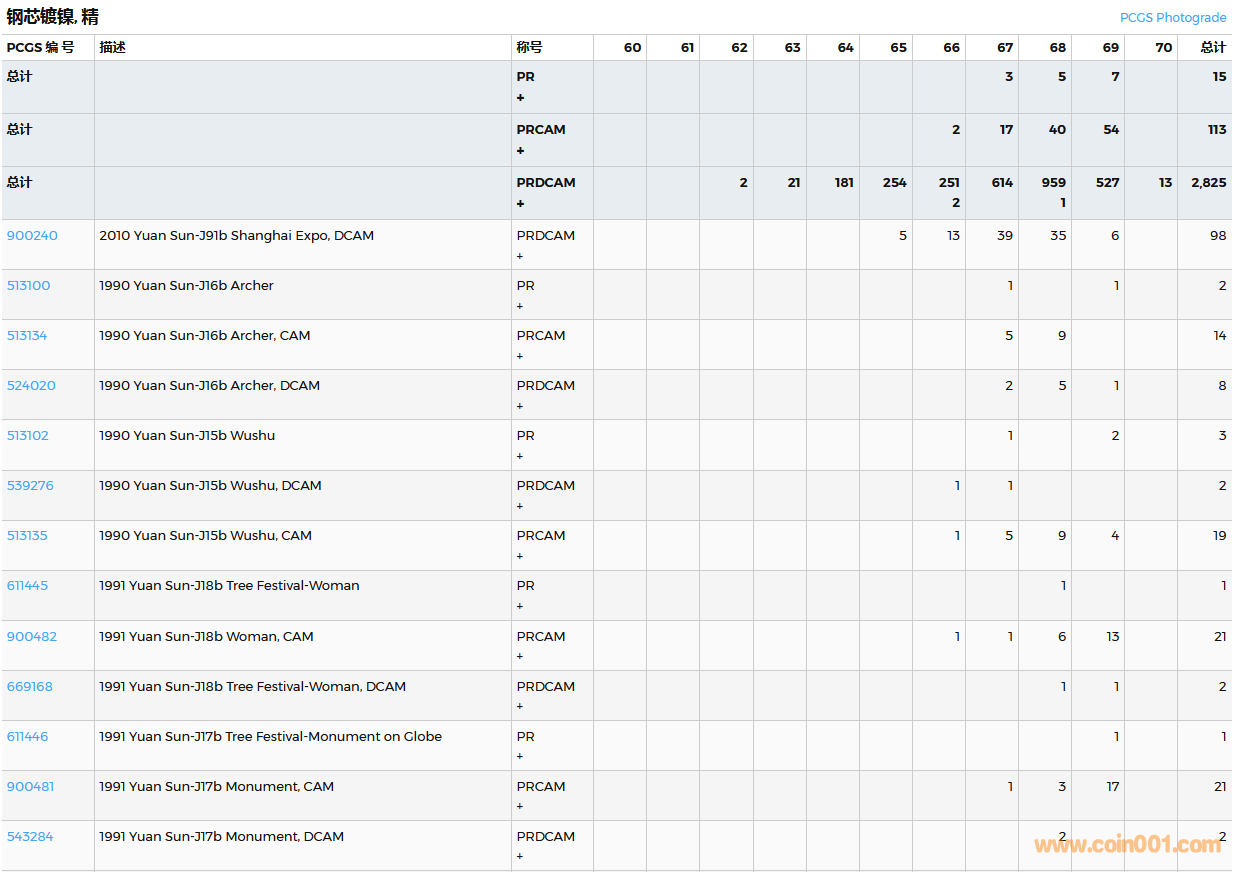Open PCGS number 900482 link

(32, 637)
